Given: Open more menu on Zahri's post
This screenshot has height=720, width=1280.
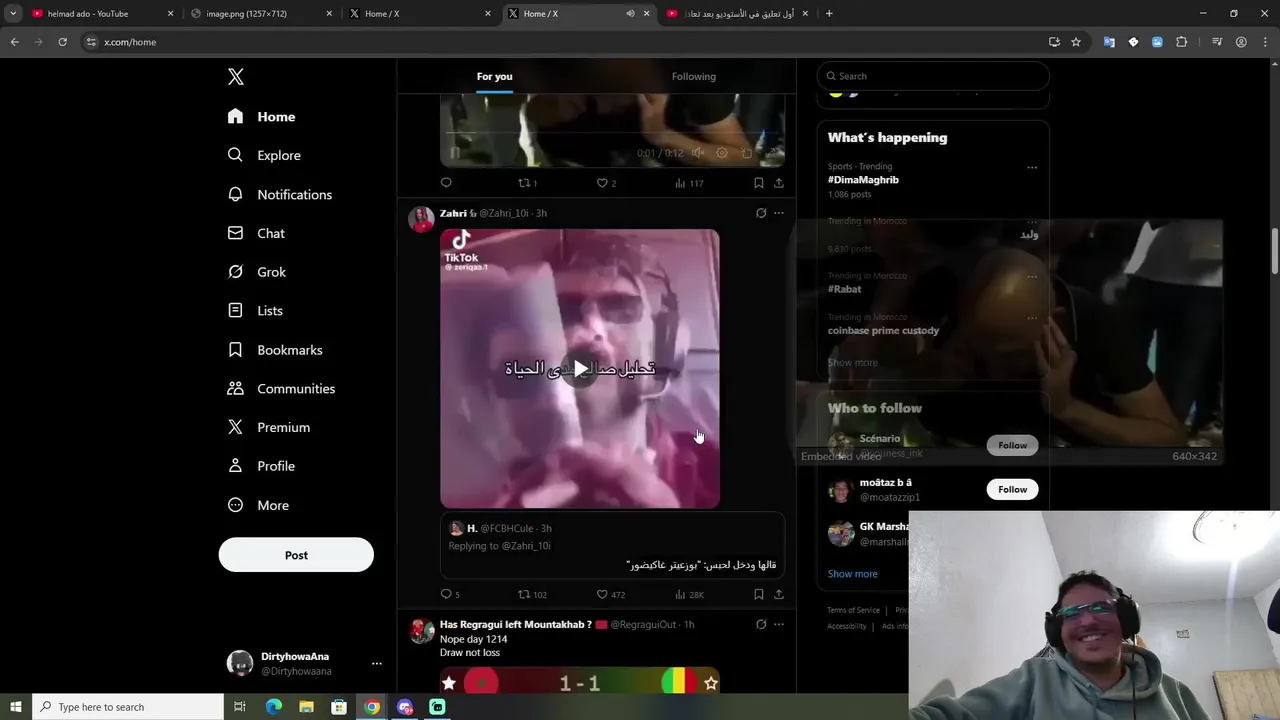Looking at the screenshot, I should point(779,213).
